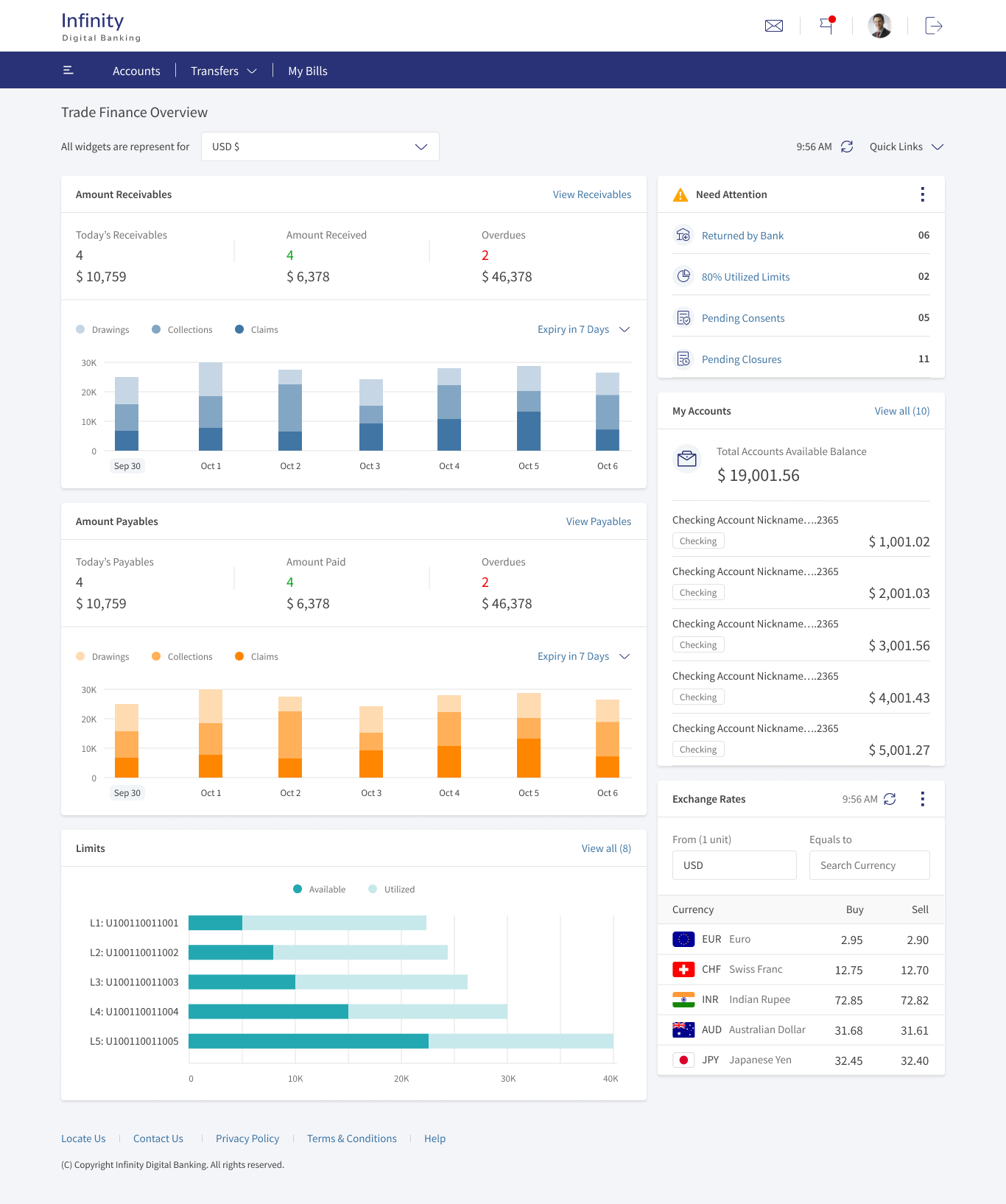The image size is (1006, 1204).
Task: Toggle Available series in Limits chart
Action: 319,889
